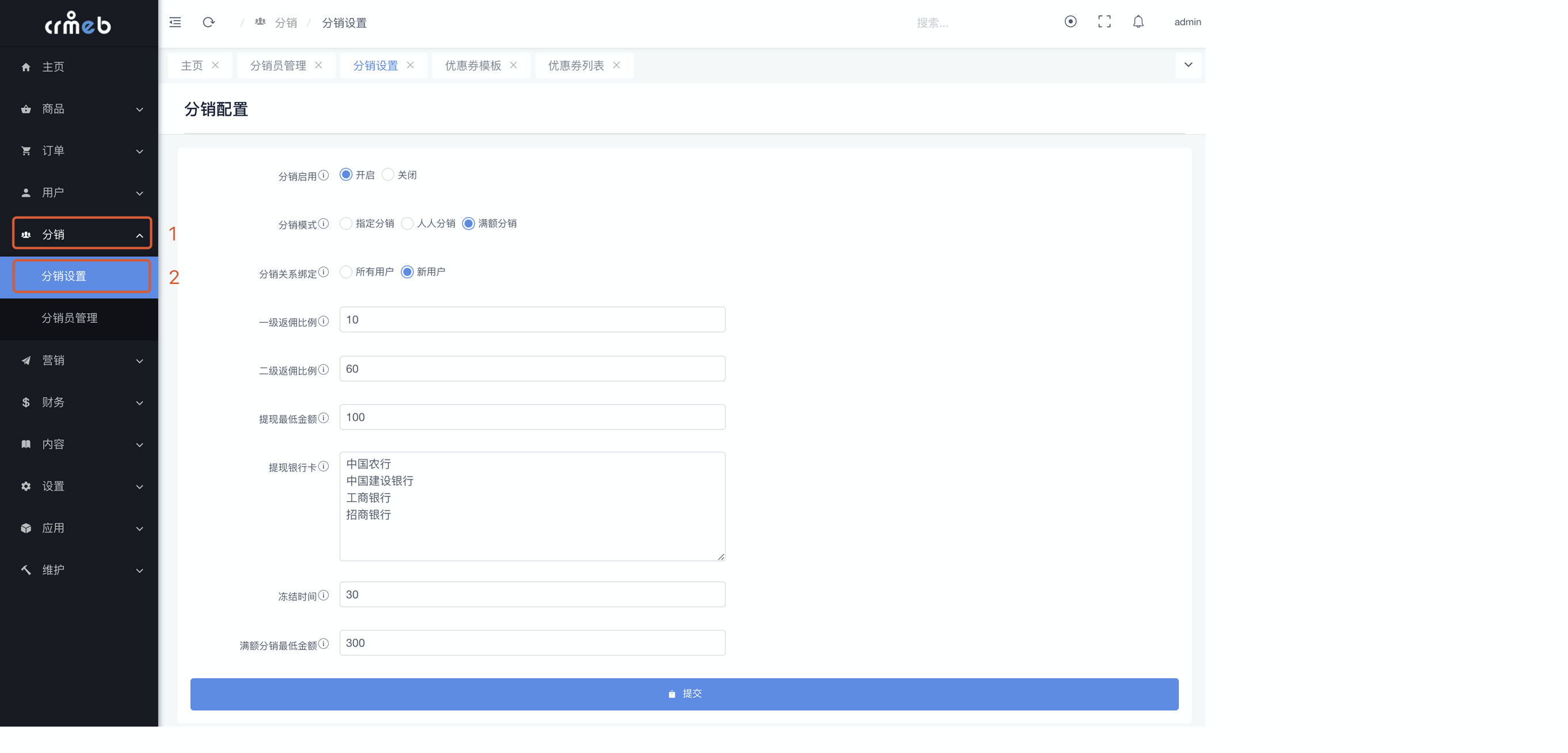The height and width of the screenshot is (753, 1568).
Task: Expand the 营销 sidebar menu
Action: tap(79, 360)
